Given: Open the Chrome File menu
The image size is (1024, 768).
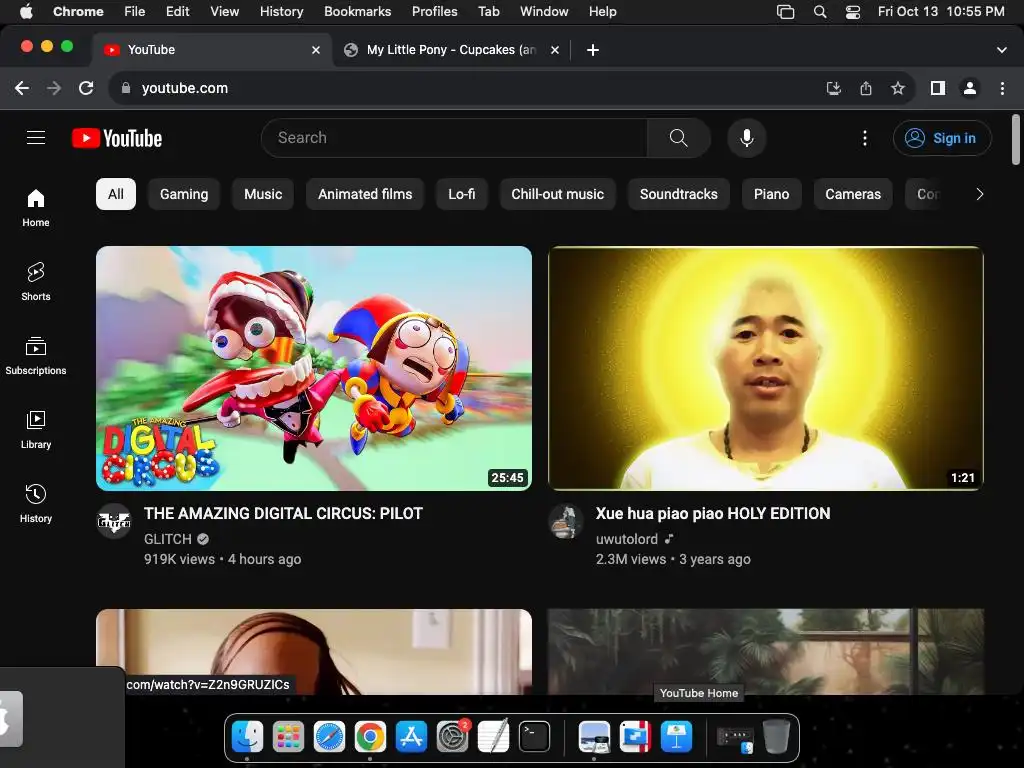Looking at the screenshot, I should (x=135, y=12).
